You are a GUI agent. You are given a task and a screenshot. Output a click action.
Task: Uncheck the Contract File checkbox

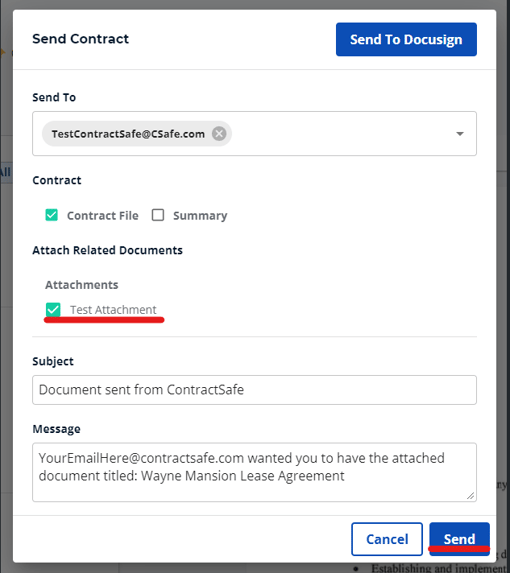(52, 215)
